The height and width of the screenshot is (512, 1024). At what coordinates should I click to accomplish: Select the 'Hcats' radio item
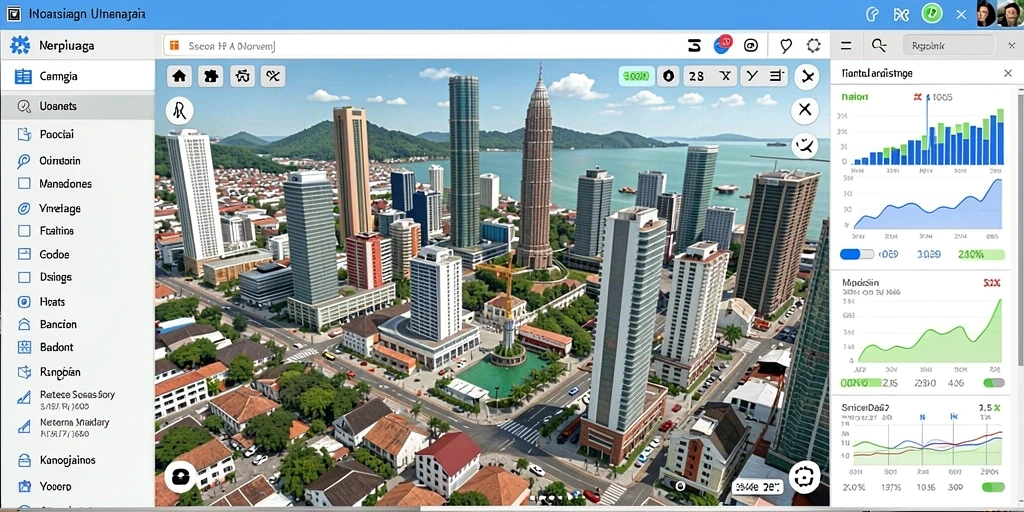pyautogui.click(x=24, y=302)
